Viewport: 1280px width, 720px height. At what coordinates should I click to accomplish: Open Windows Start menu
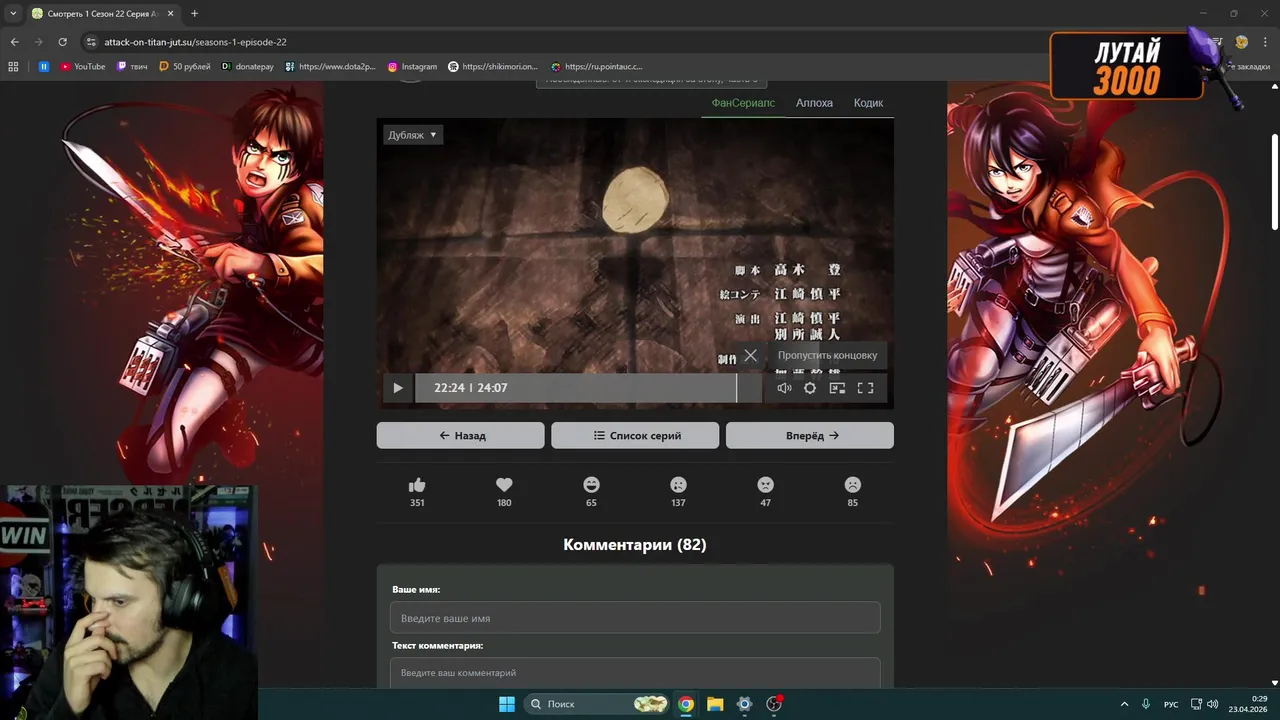(x=507, y=704)
